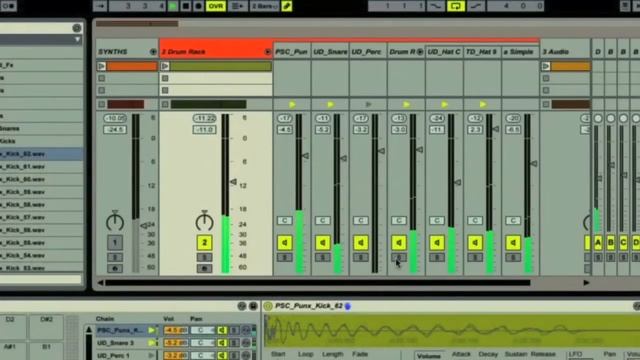Click PSC_Punx chain volume -4.5 dB field
The width and height of the screenshot is (640, 360).
coord(176,330)
